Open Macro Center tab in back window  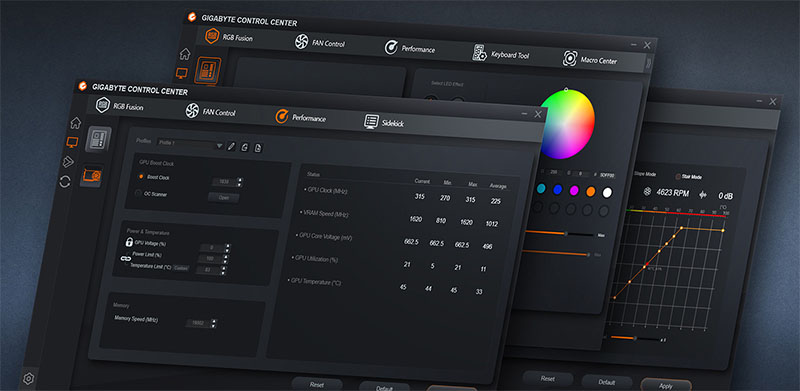(x=590, y=59)
